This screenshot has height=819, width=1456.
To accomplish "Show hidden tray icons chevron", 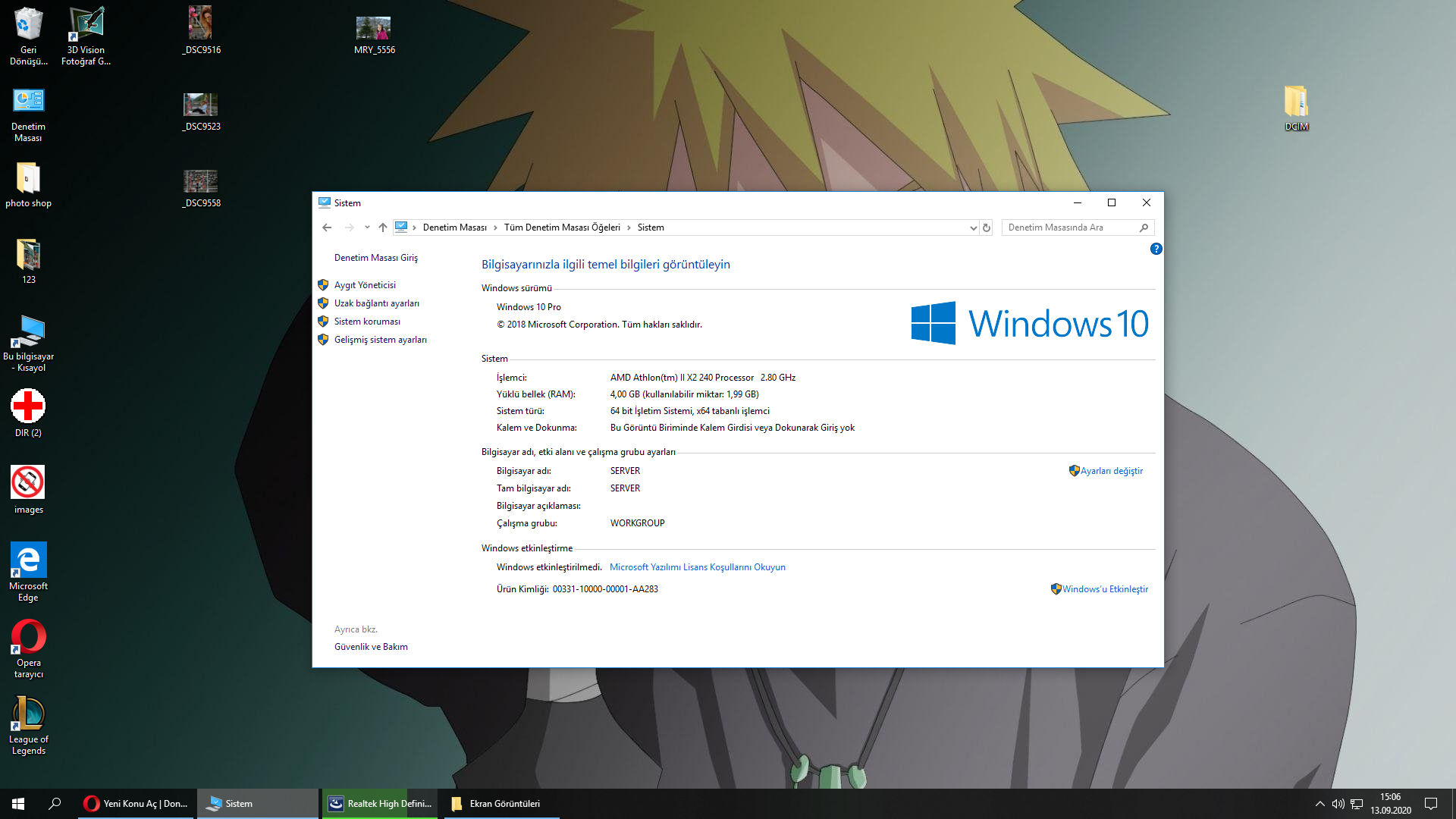I will (1319, 804).
